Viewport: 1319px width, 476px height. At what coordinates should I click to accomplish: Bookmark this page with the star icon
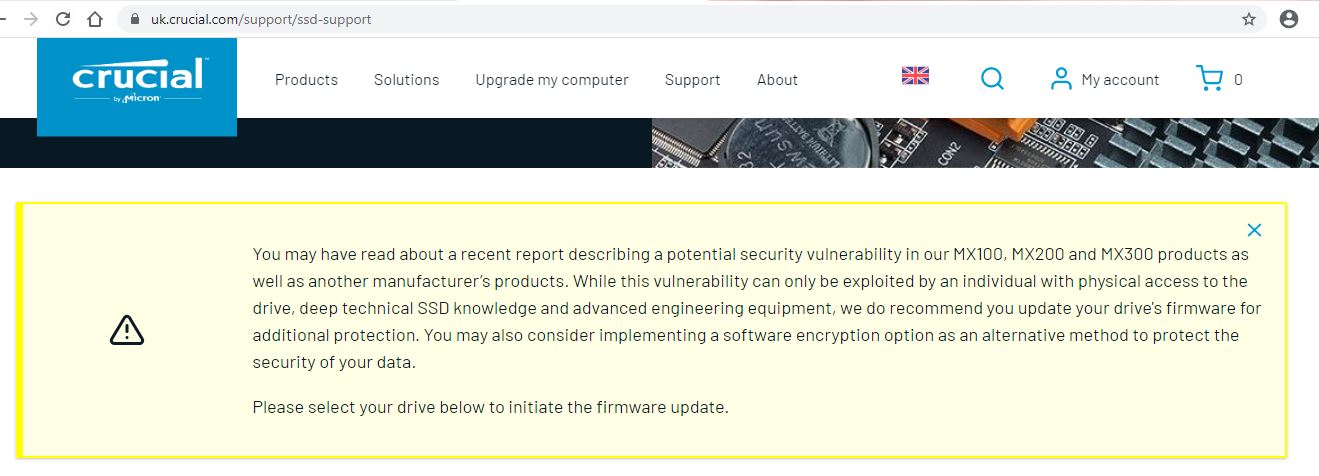coord(1248,19)
